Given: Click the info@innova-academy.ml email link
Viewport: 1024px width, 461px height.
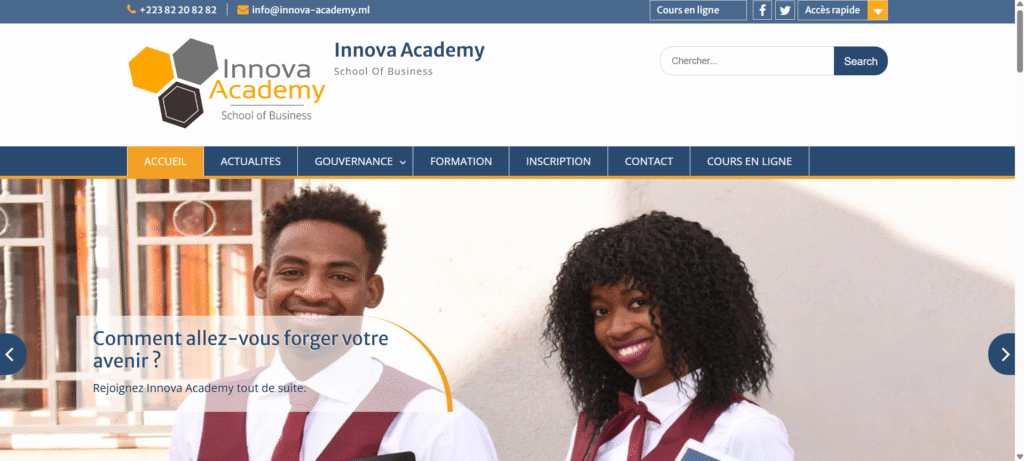Looking at the screenshot, I should tap(311, 10).
